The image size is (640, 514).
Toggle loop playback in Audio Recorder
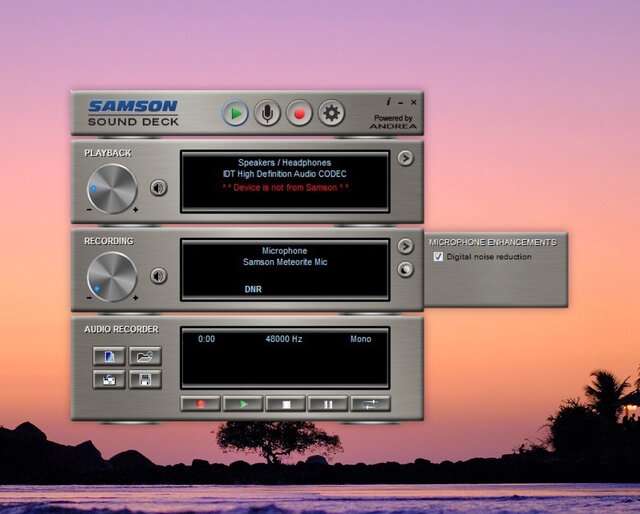371,404
